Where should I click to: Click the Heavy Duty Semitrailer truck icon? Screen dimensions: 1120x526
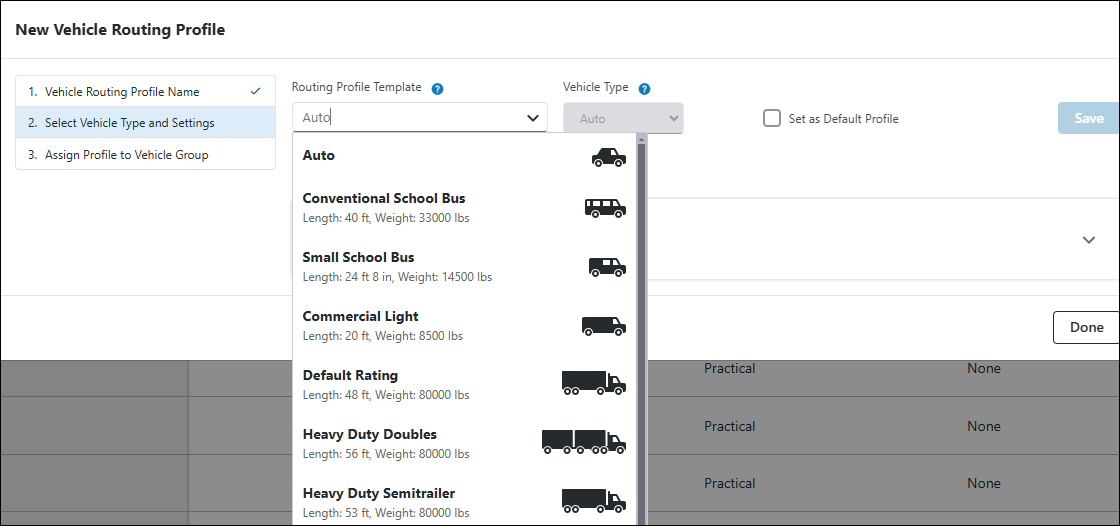(593, 500)
